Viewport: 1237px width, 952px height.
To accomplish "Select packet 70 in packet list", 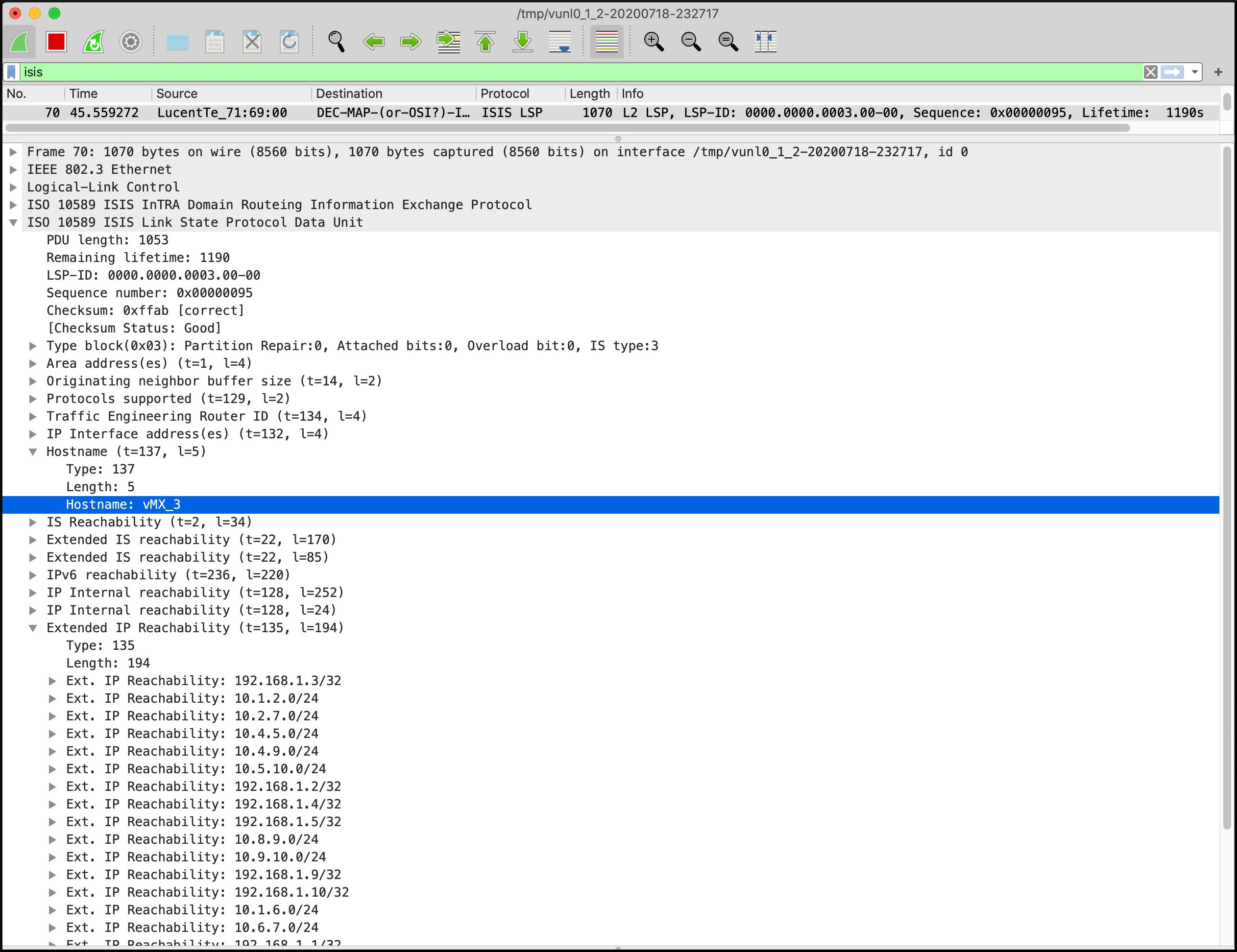I will coord(610,113).
